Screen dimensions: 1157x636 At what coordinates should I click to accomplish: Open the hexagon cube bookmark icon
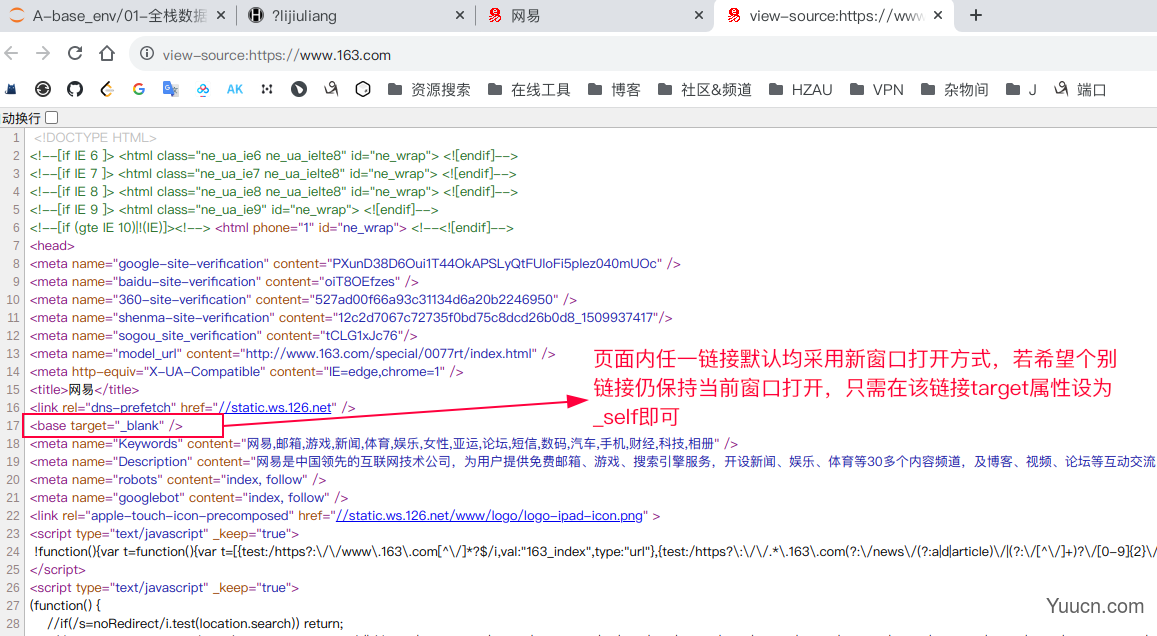(362, 89)
